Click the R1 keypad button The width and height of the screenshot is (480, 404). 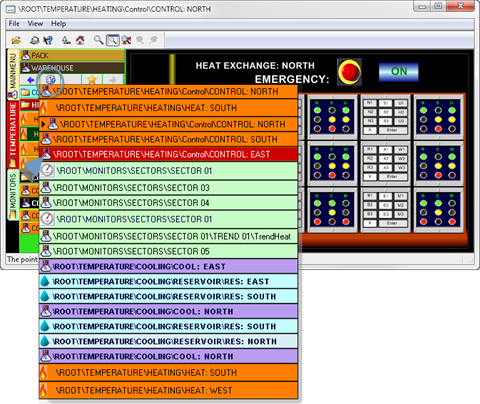click(x=370, y=150)
